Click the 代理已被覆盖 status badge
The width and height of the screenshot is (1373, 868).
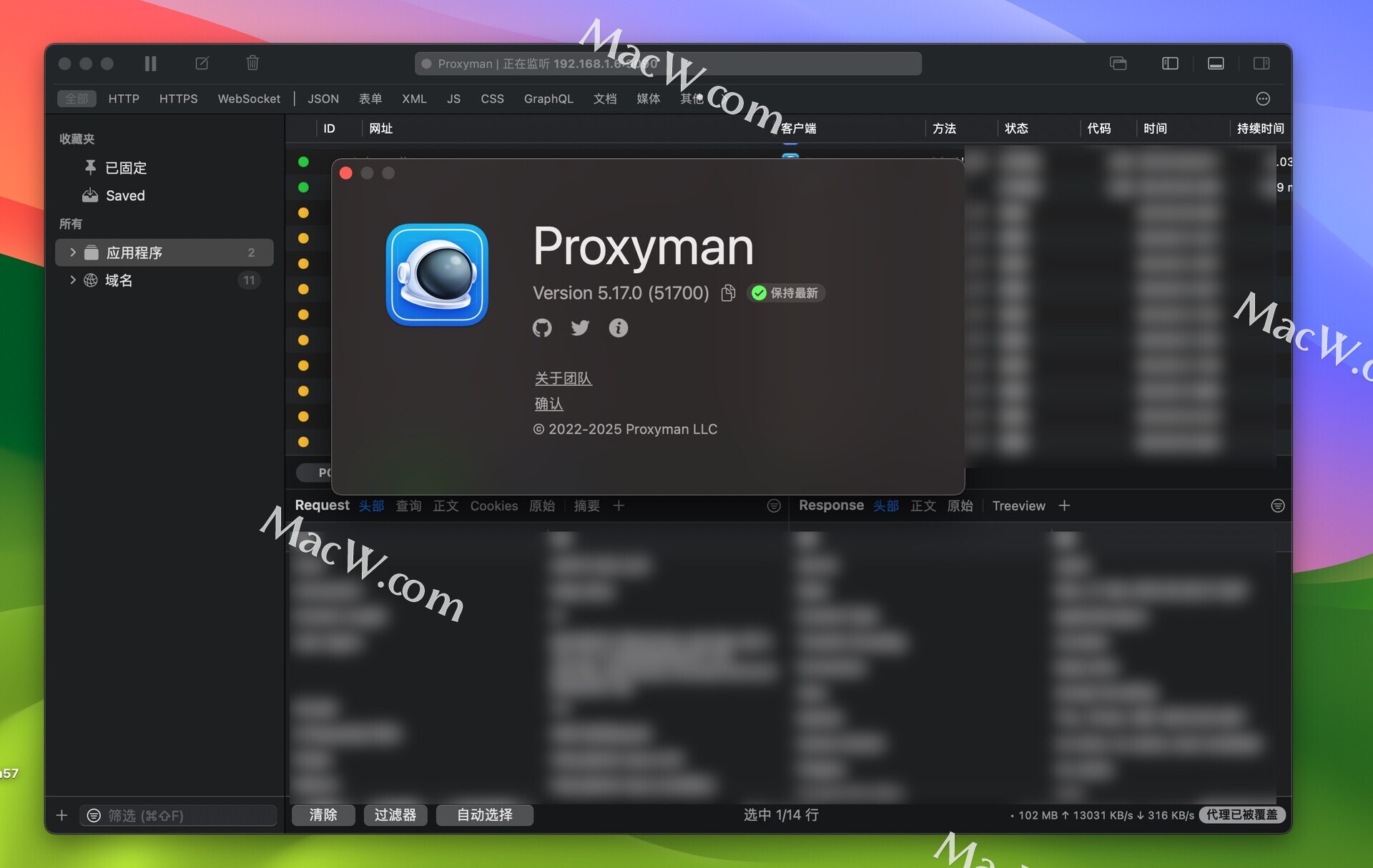point(1242,815)
